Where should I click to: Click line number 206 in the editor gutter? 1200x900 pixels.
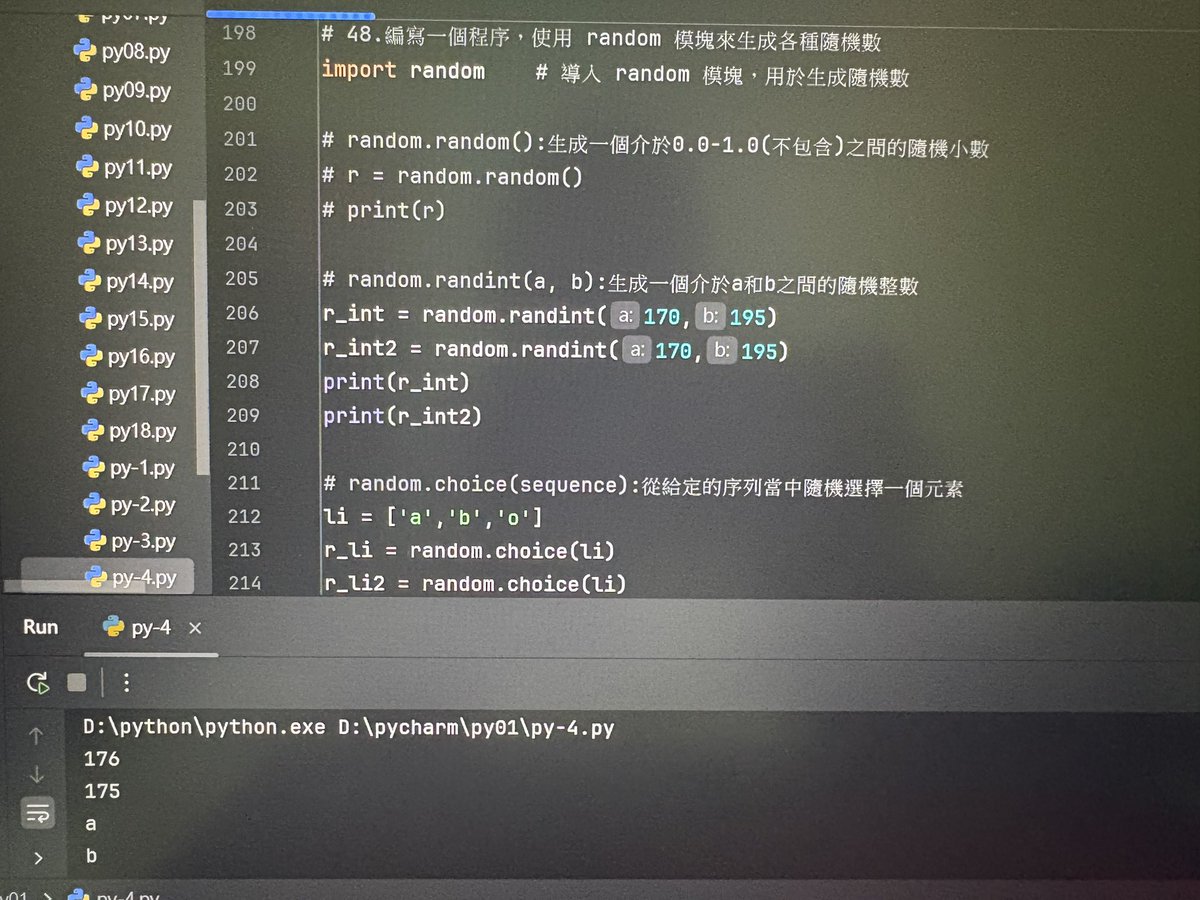point(240,315)
